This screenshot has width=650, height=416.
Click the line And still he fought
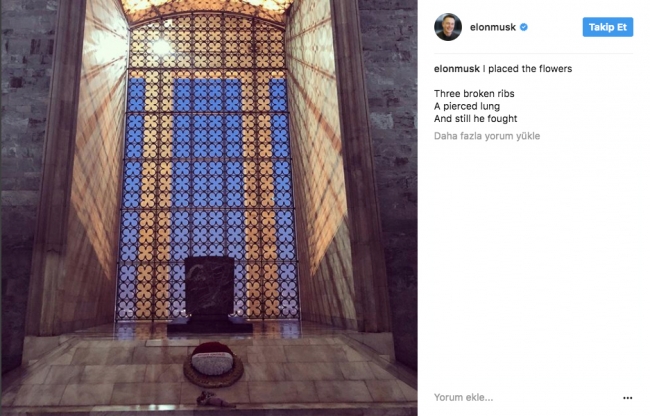click(x=475, y=119)
